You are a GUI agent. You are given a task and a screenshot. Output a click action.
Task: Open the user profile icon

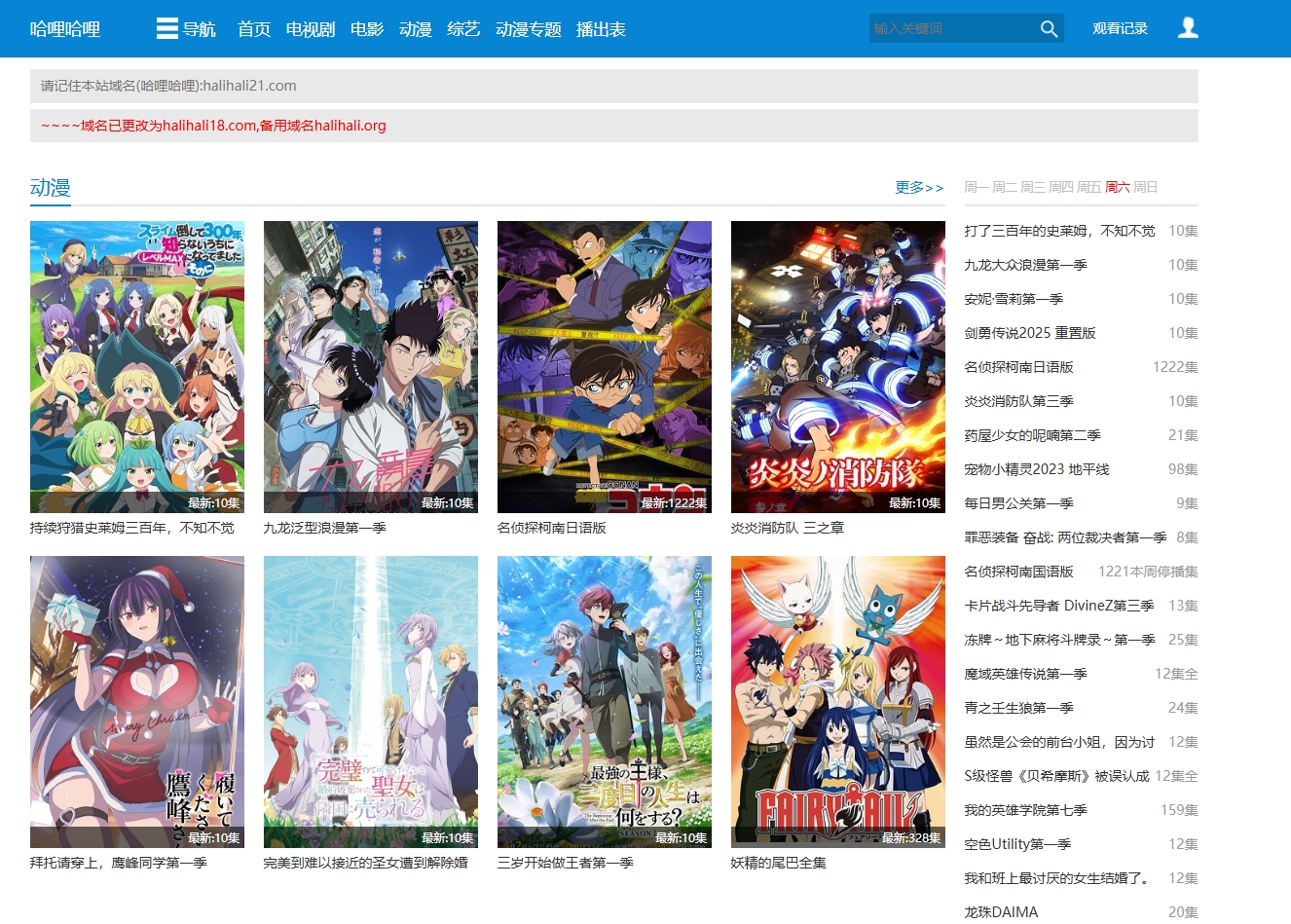(1188, 28)
